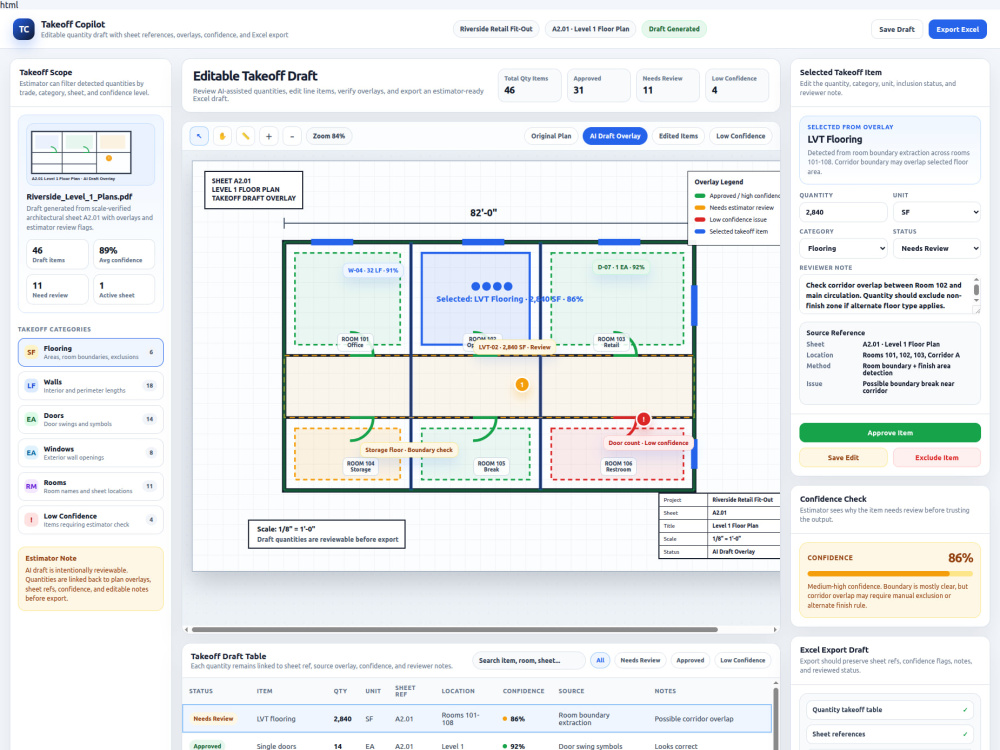Click checkmark beside Sheet references

point(965,734)
